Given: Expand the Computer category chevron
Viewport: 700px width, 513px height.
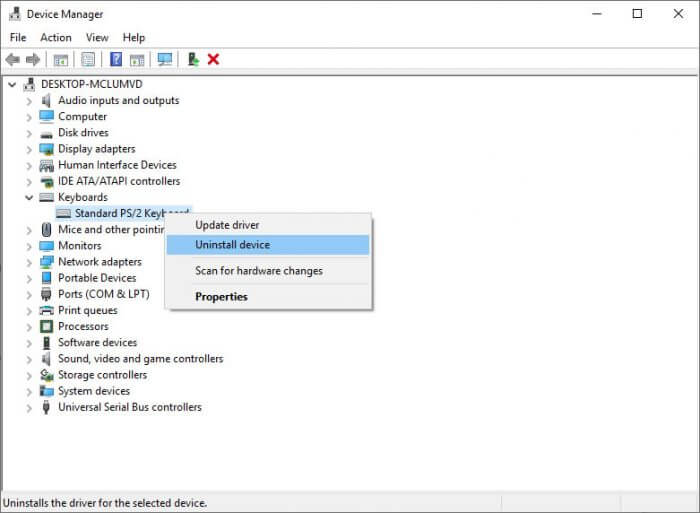Looking at the screenshot, I should coord(29,117).
